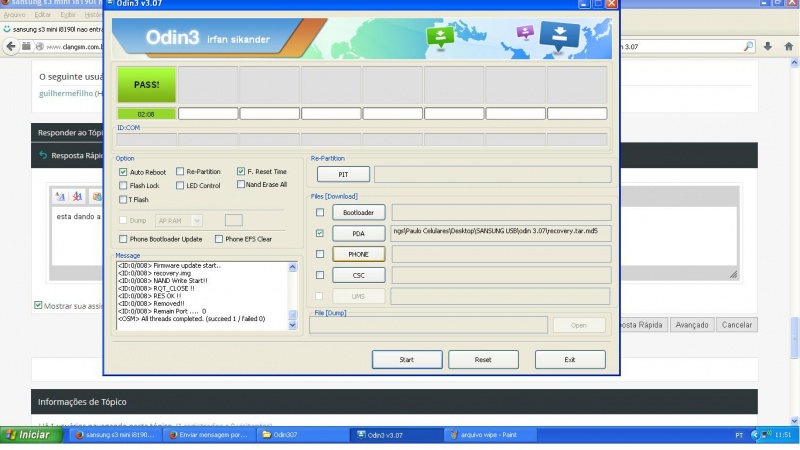
Task: Click the Reset button in Odin3
Action: coord(483,360)
